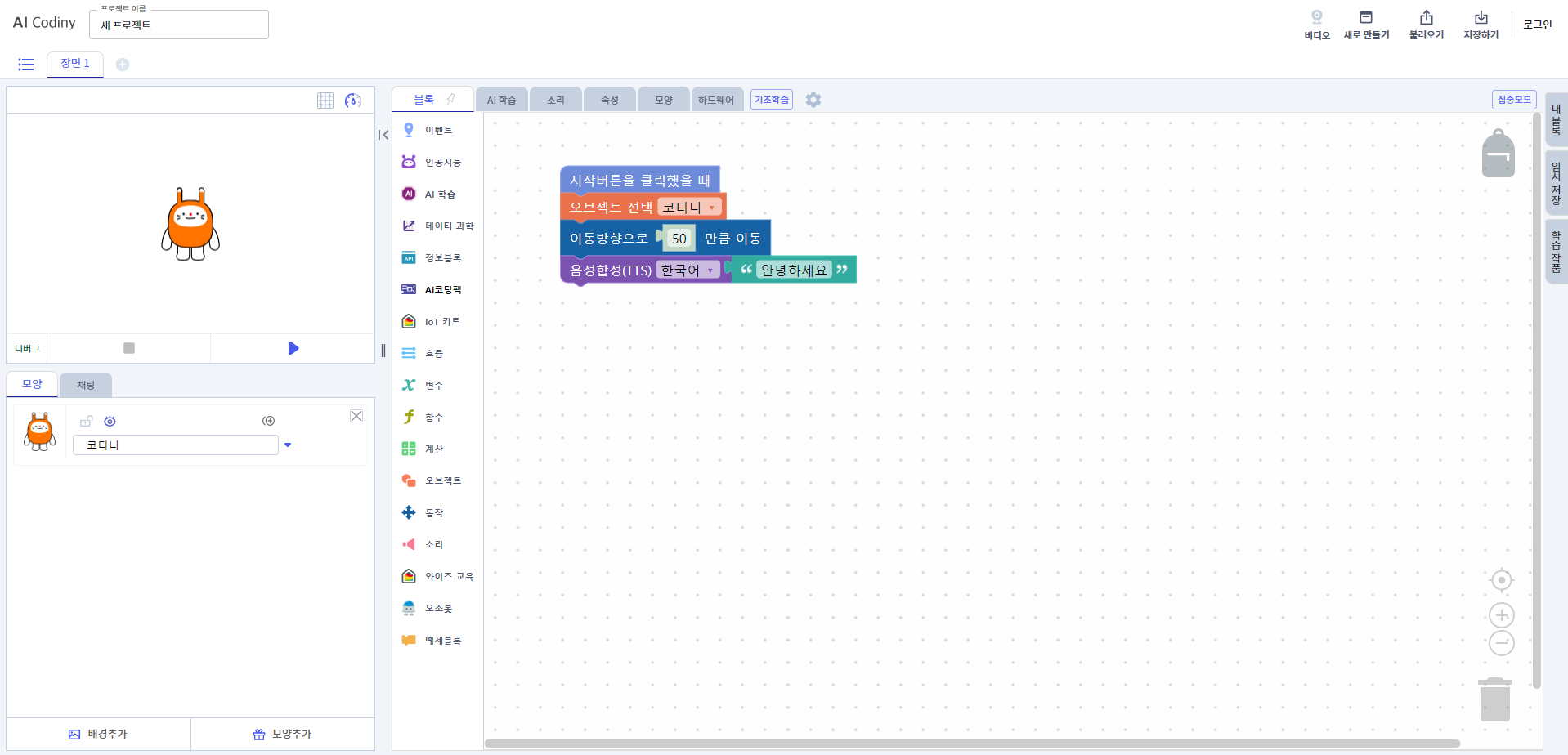The width and height of the screenshot is (1568, 755).
Task: Toggle the 코디니 object lock
Action: (86, 421)
